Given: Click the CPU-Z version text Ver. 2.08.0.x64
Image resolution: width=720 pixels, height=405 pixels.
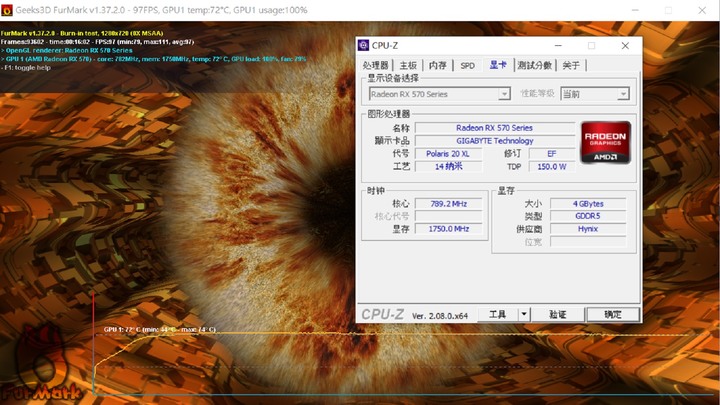Looking at the screenshot, I should pyautogui.click(x=440, y=316).
